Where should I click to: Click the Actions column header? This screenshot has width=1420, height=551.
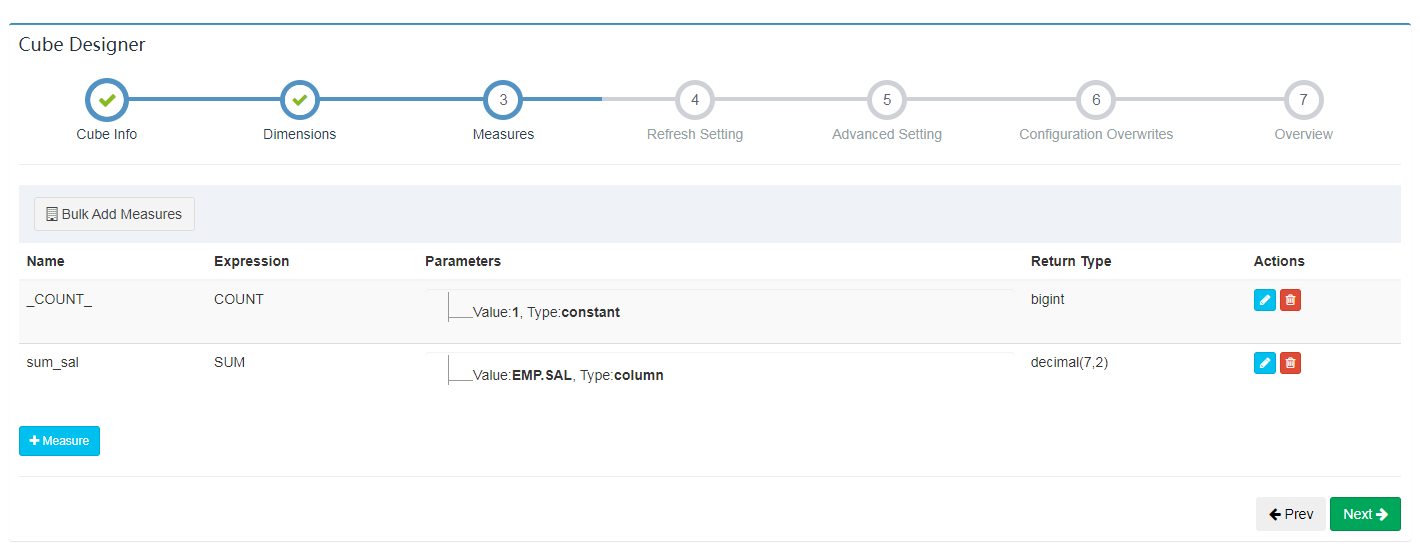pos(1279,261)
